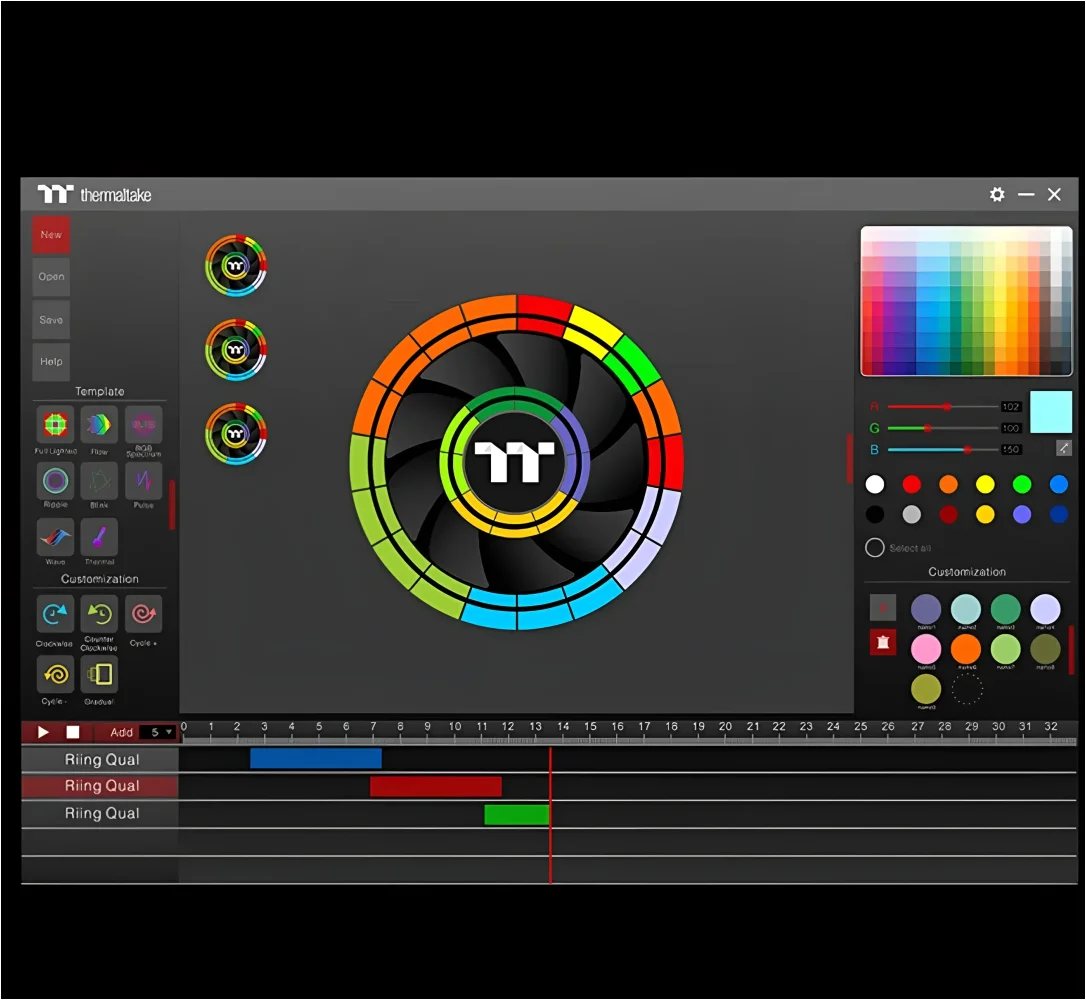The height and width of the screenshot is (1000, 1086).
Task: Apply the Blink template effect
Action: 99,480
